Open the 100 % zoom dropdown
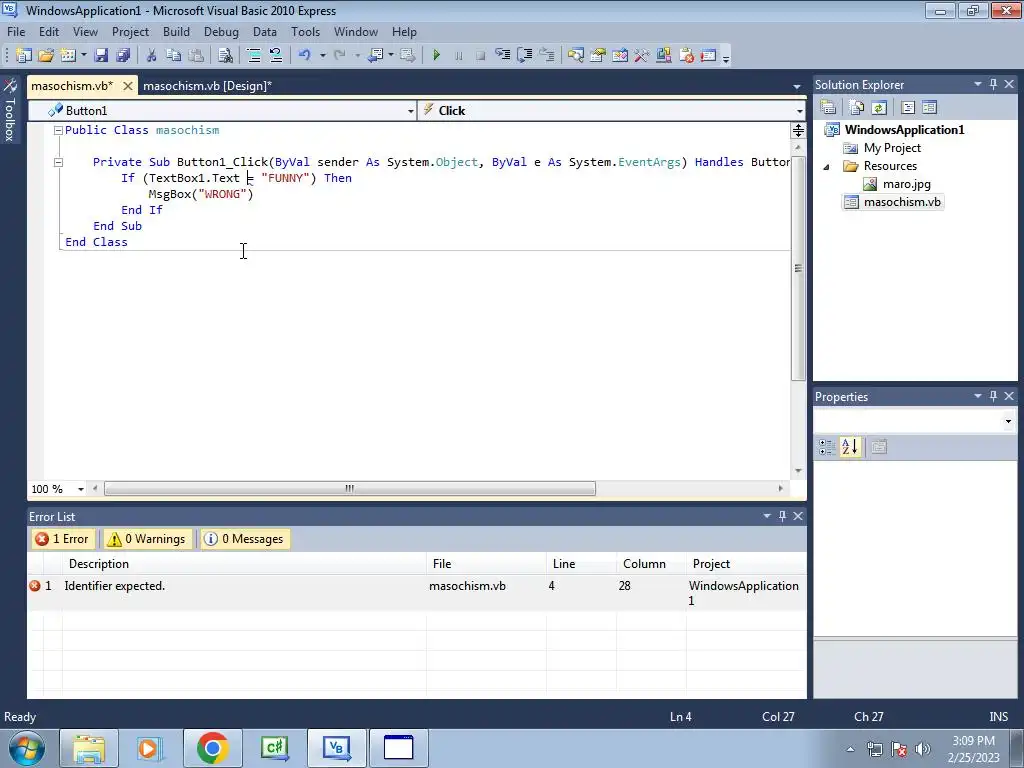Screen dimensions: 1024x768 point(80,489)
